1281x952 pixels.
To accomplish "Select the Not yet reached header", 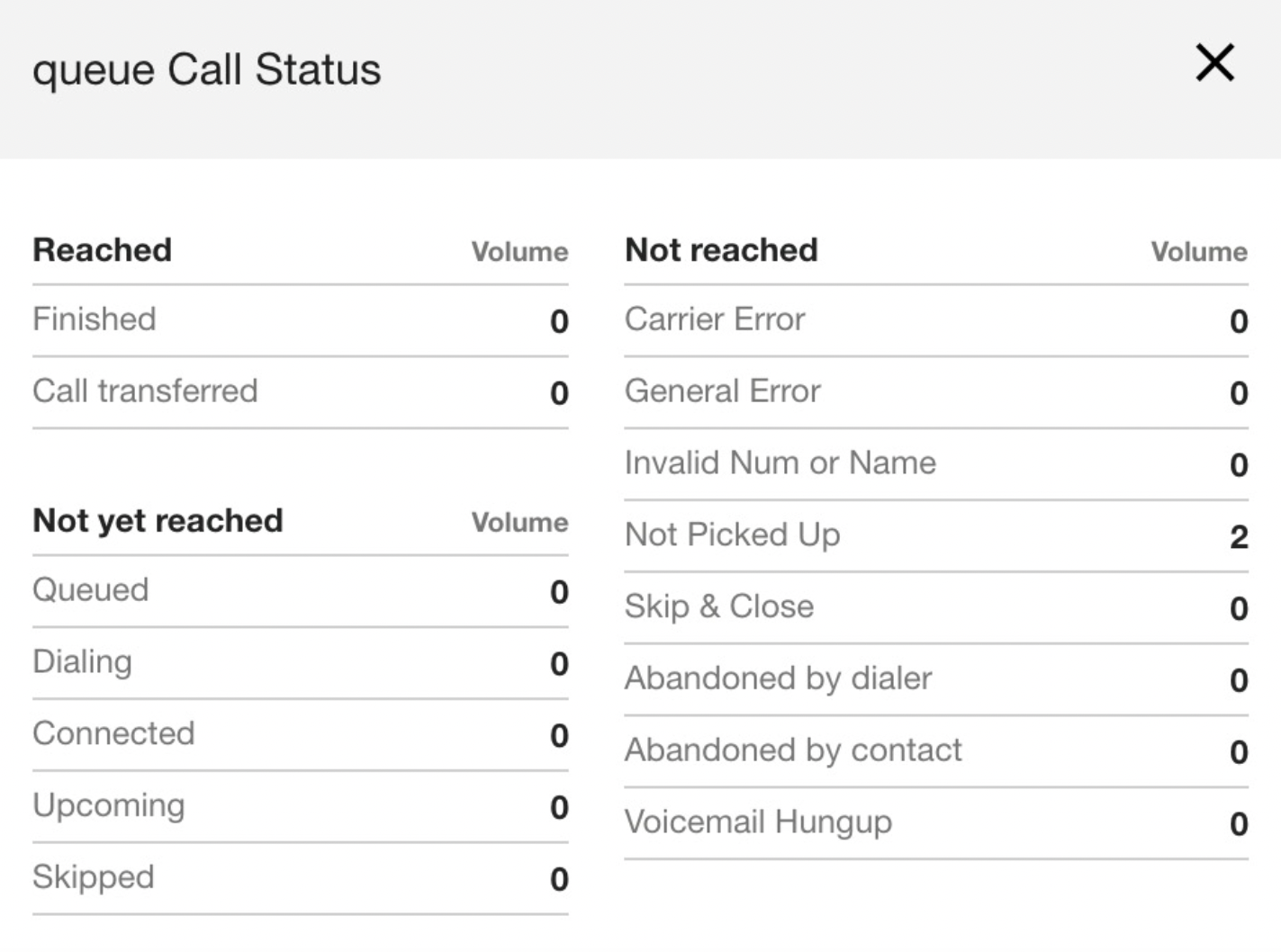I will (157, 520).
